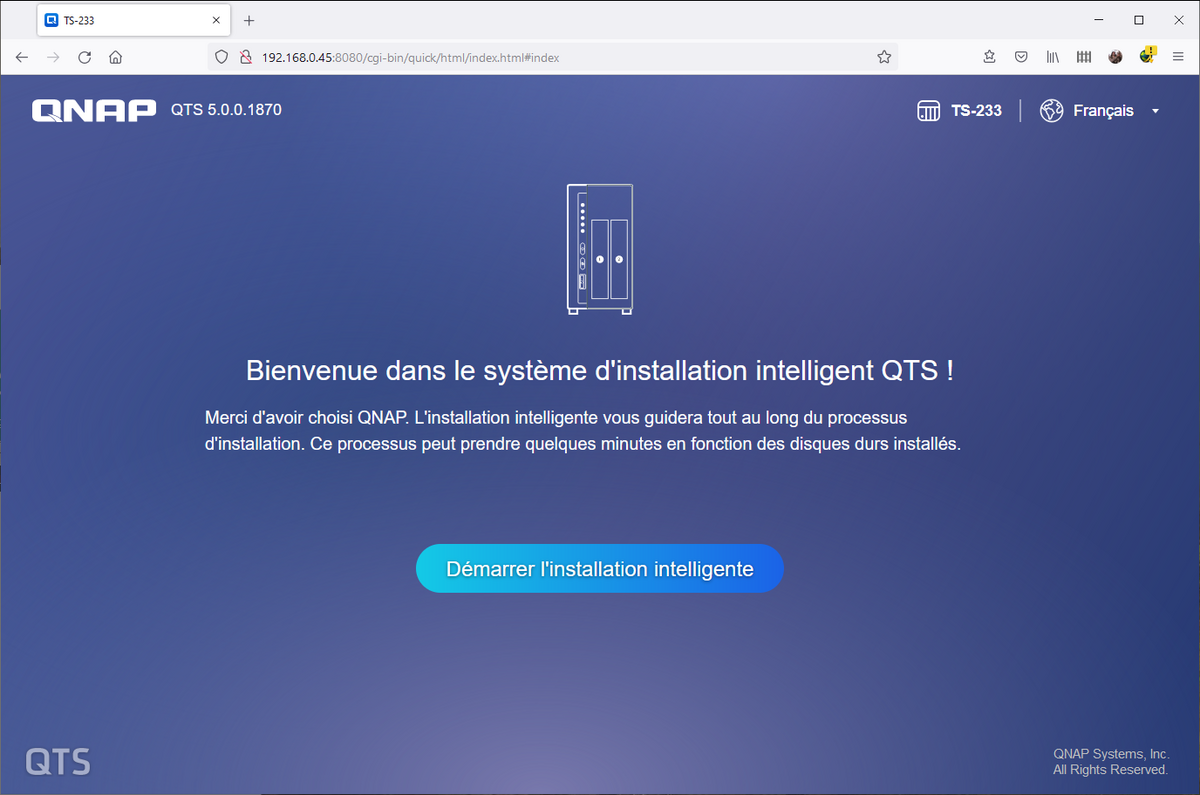Click the globe language icon
Image resolution: width=1200 pixels, height=795 pixels.
(x=1051, y=111)
